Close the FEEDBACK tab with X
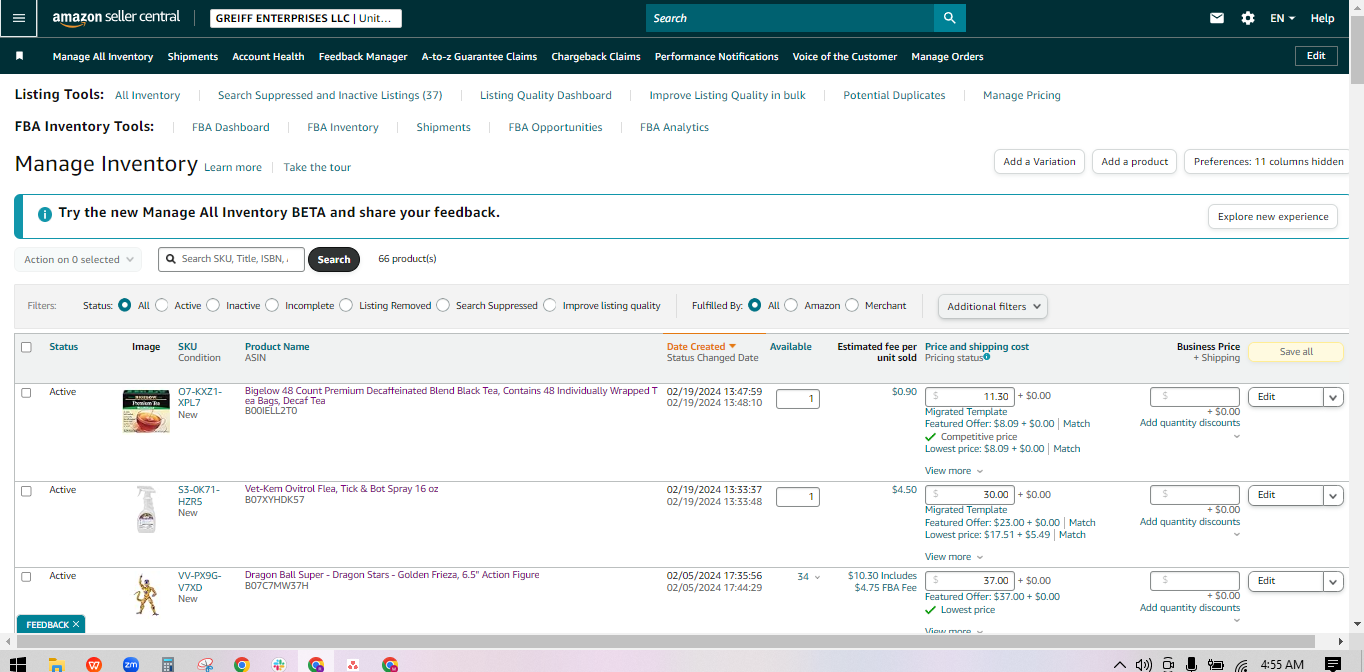Screen dimensions: 1364x672 coord(76,624)
